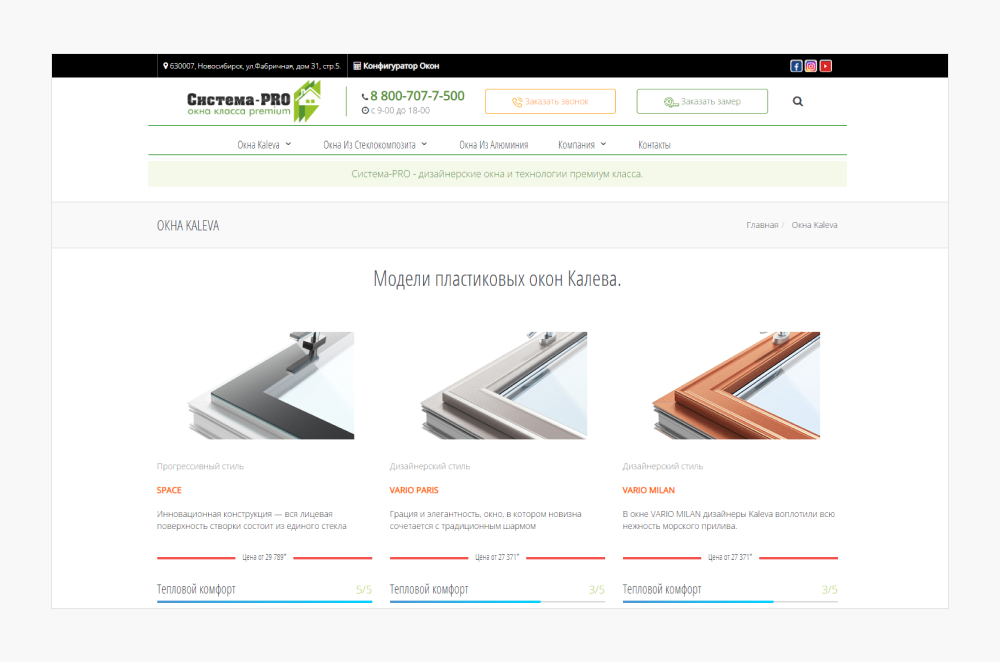
Task: Click the price text Цена от 29 789
Action: click(264, 557)
